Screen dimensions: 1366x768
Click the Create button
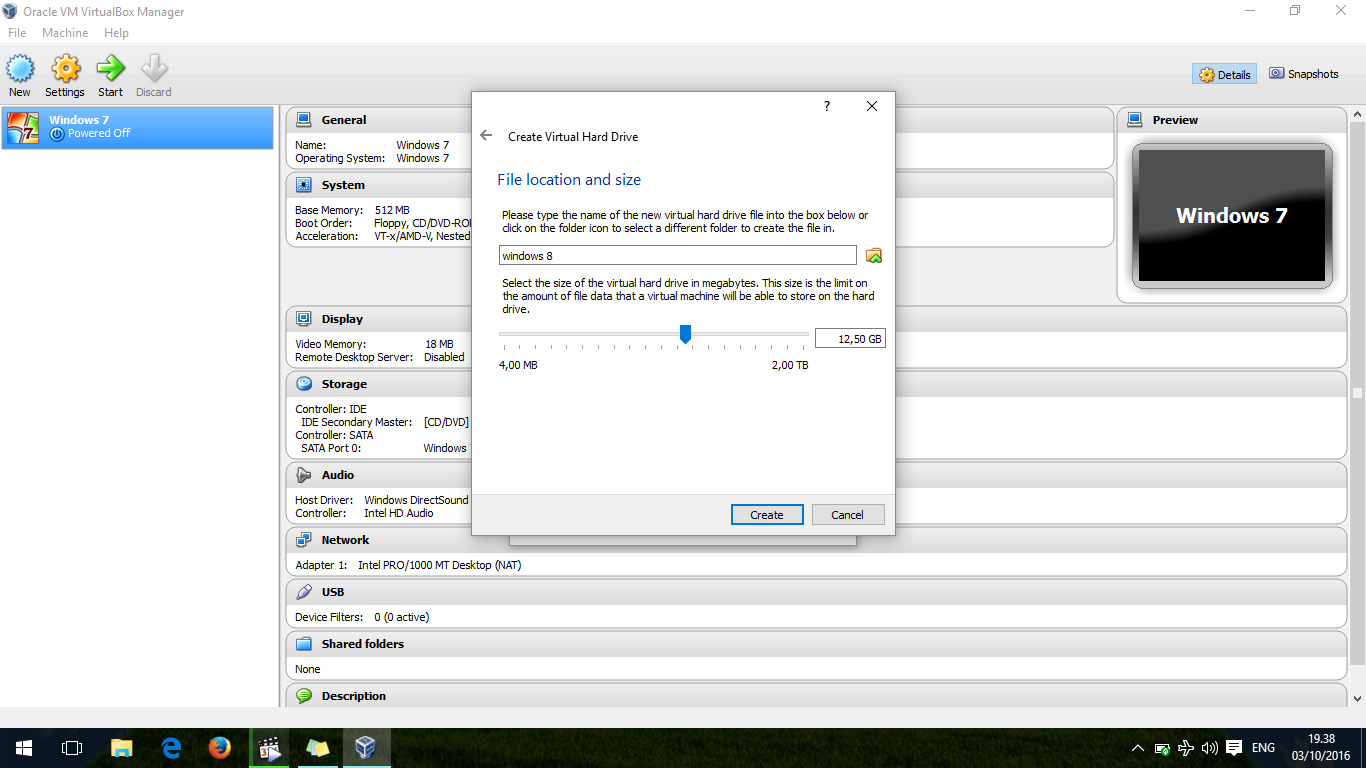coord(767,515)
